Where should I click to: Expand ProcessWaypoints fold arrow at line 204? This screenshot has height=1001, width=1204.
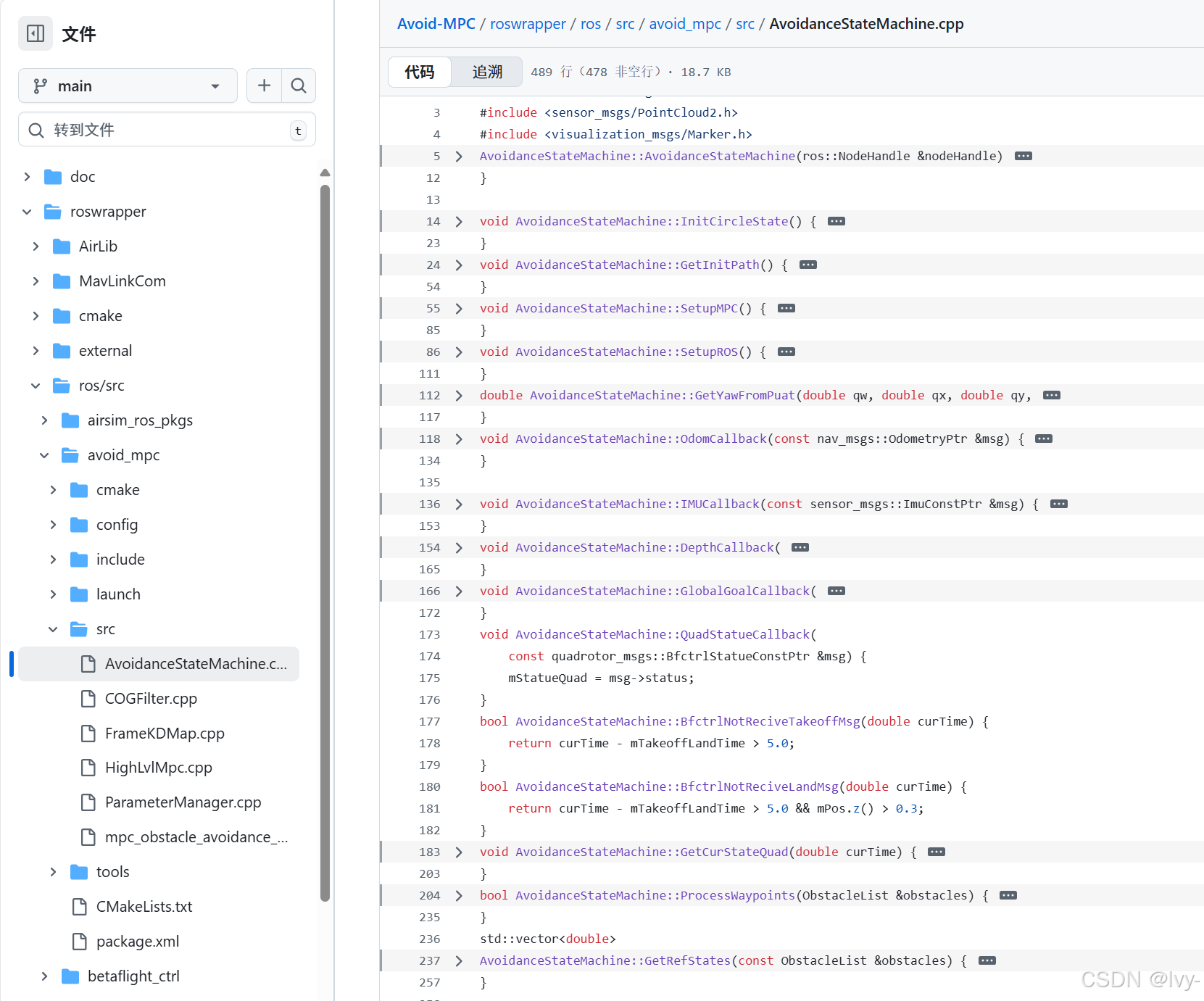tap(459, 896)
